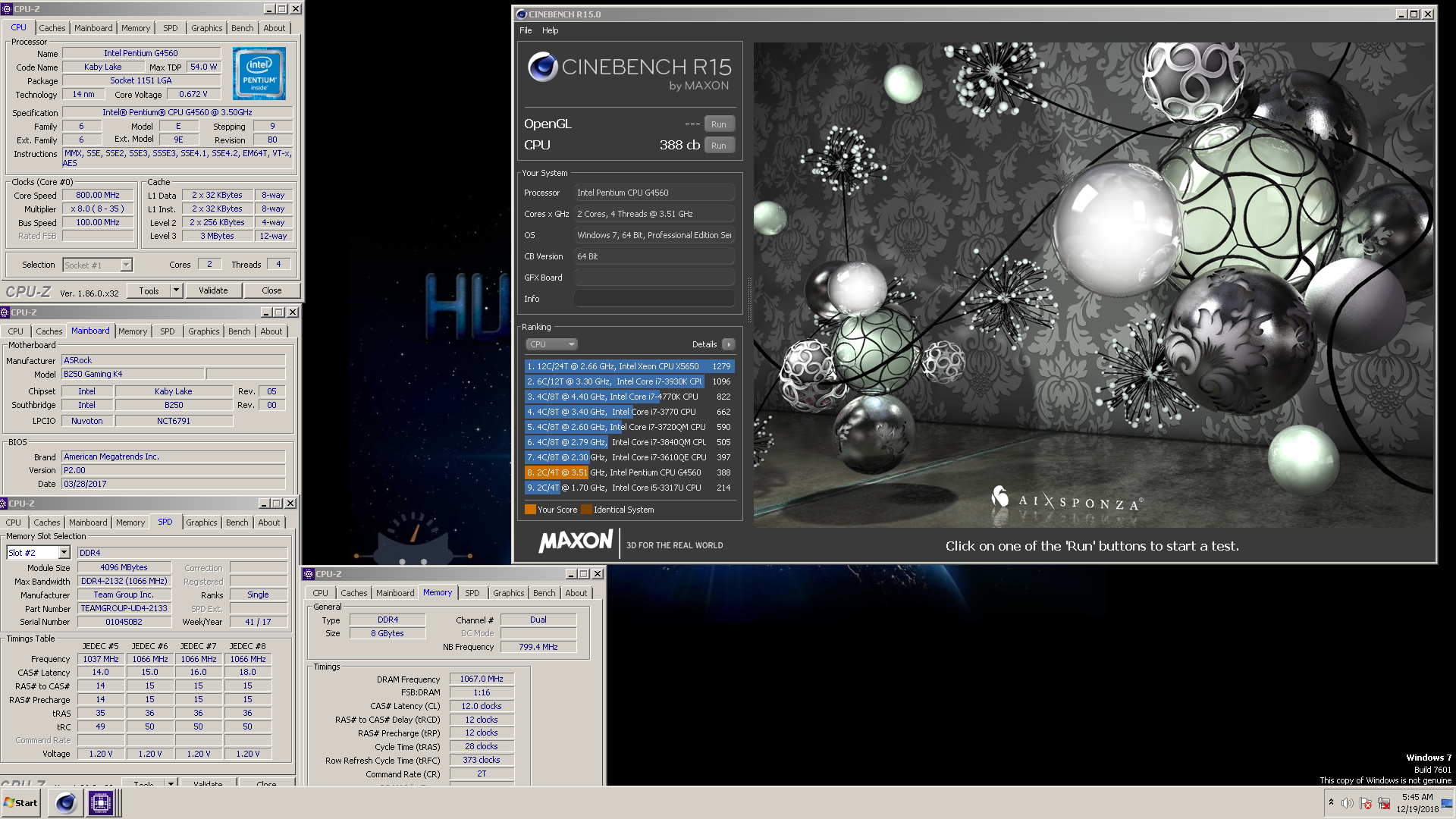Click the Processor field in Cinebench
1456x819 pixels.
pyautogui.click(x=654, y=193)
